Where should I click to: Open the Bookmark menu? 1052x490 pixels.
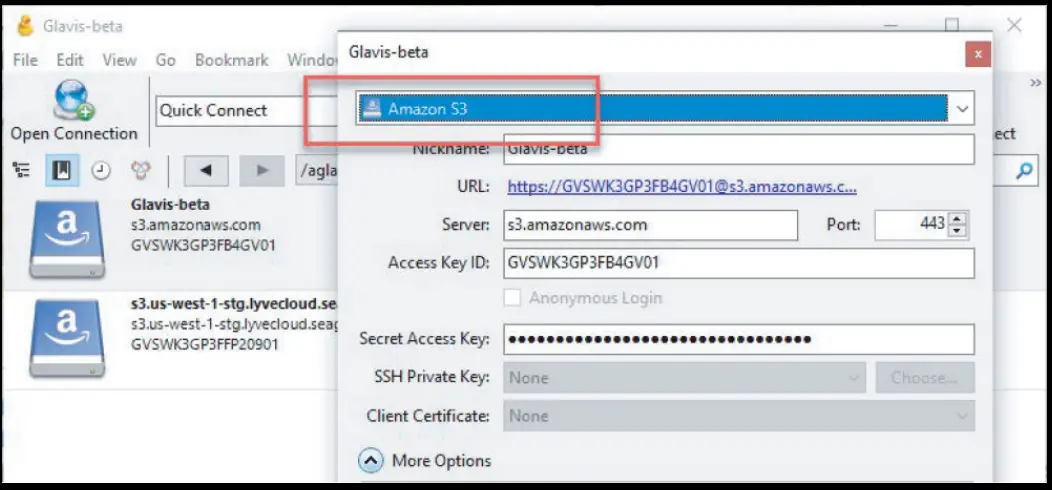pos(231,60)
